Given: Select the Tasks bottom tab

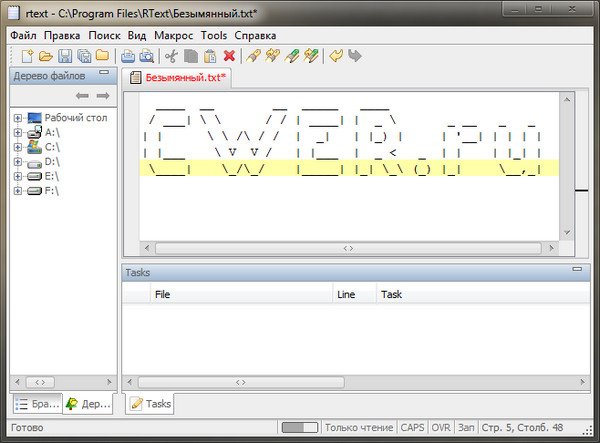Looking at the screenshot, I should (150, 404).
